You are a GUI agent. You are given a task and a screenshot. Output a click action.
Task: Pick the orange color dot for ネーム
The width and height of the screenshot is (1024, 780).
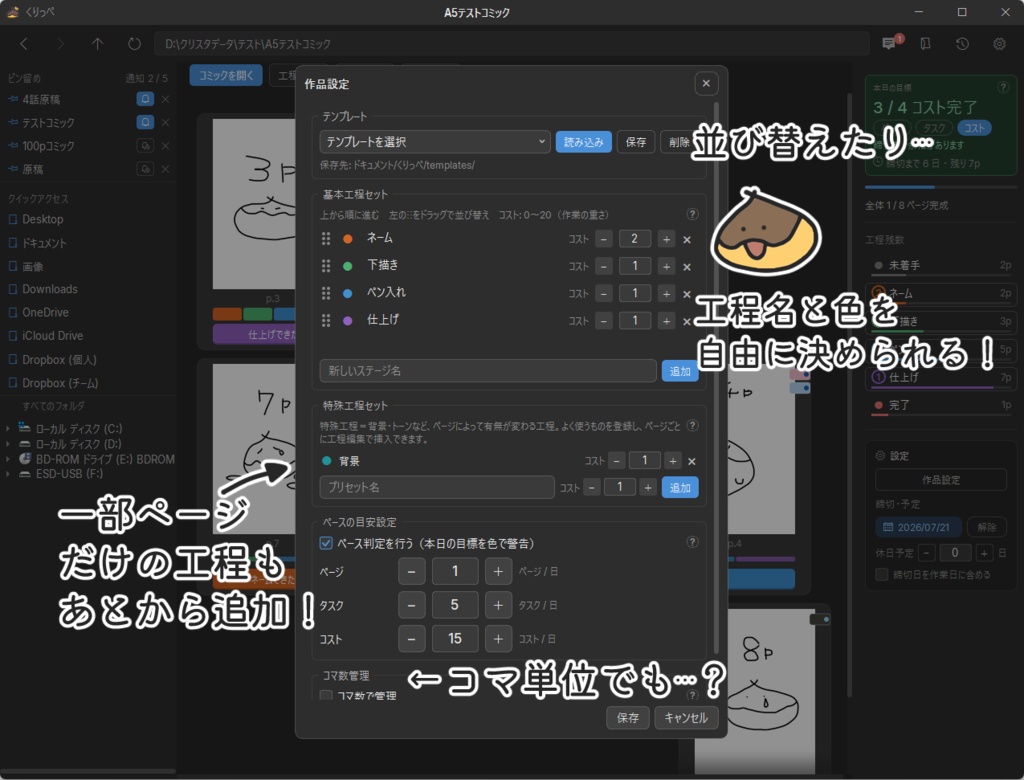(x=348, y=239)
